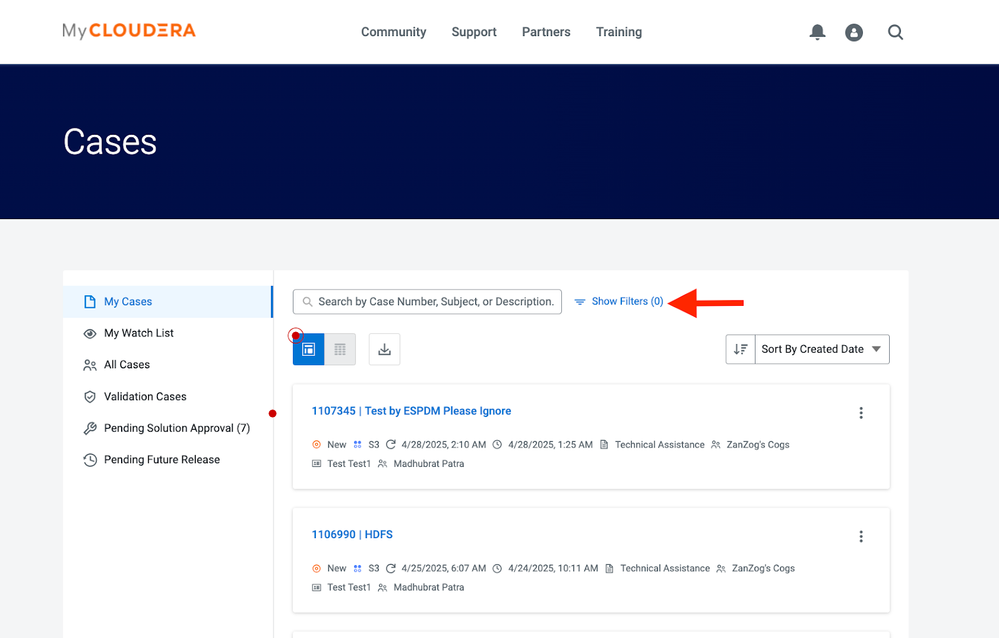
Task: Go to Support in top navigation
Action: [474, 32]
